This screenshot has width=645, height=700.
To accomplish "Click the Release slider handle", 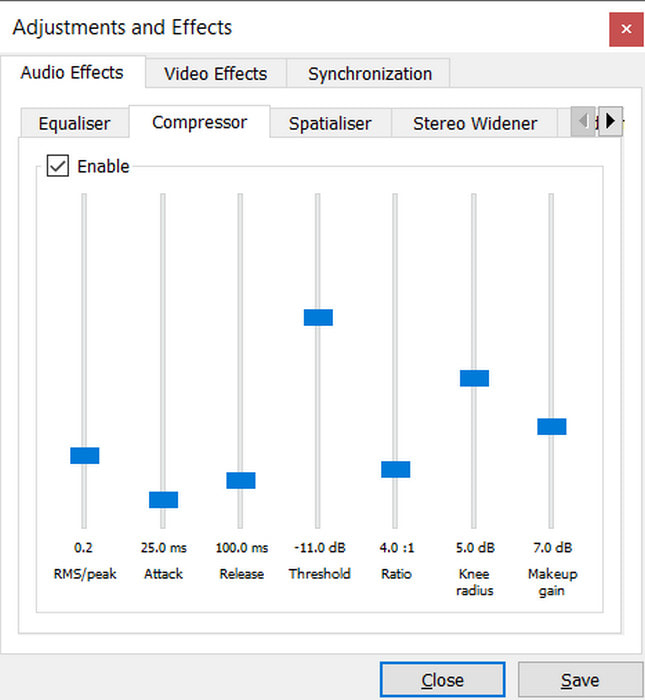I will pyautogui.click(x=241, y=480).
